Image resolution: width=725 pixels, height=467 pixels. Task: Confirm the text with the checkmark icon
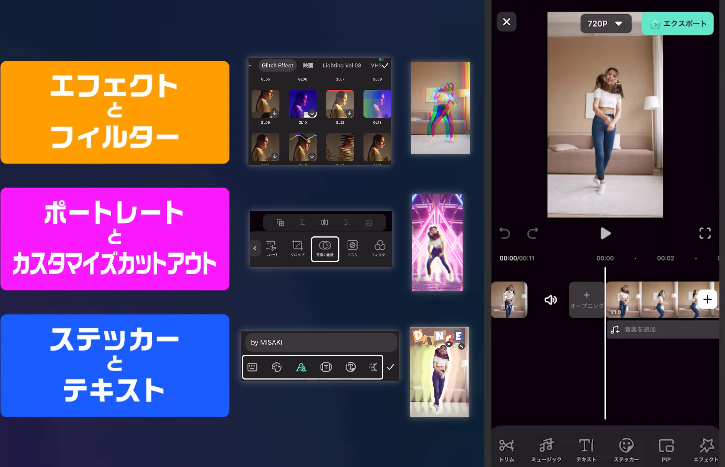click(x=391, y=367)
